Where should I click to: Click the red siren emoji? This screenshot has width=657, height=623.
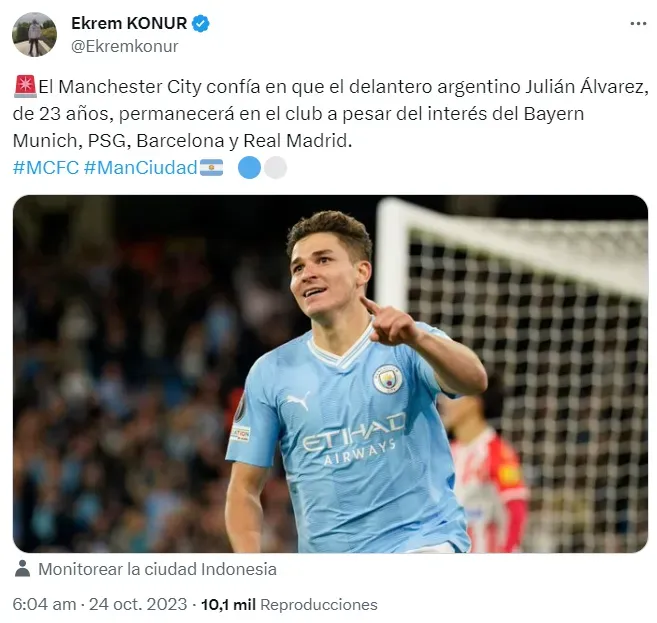tap(26, 86)
